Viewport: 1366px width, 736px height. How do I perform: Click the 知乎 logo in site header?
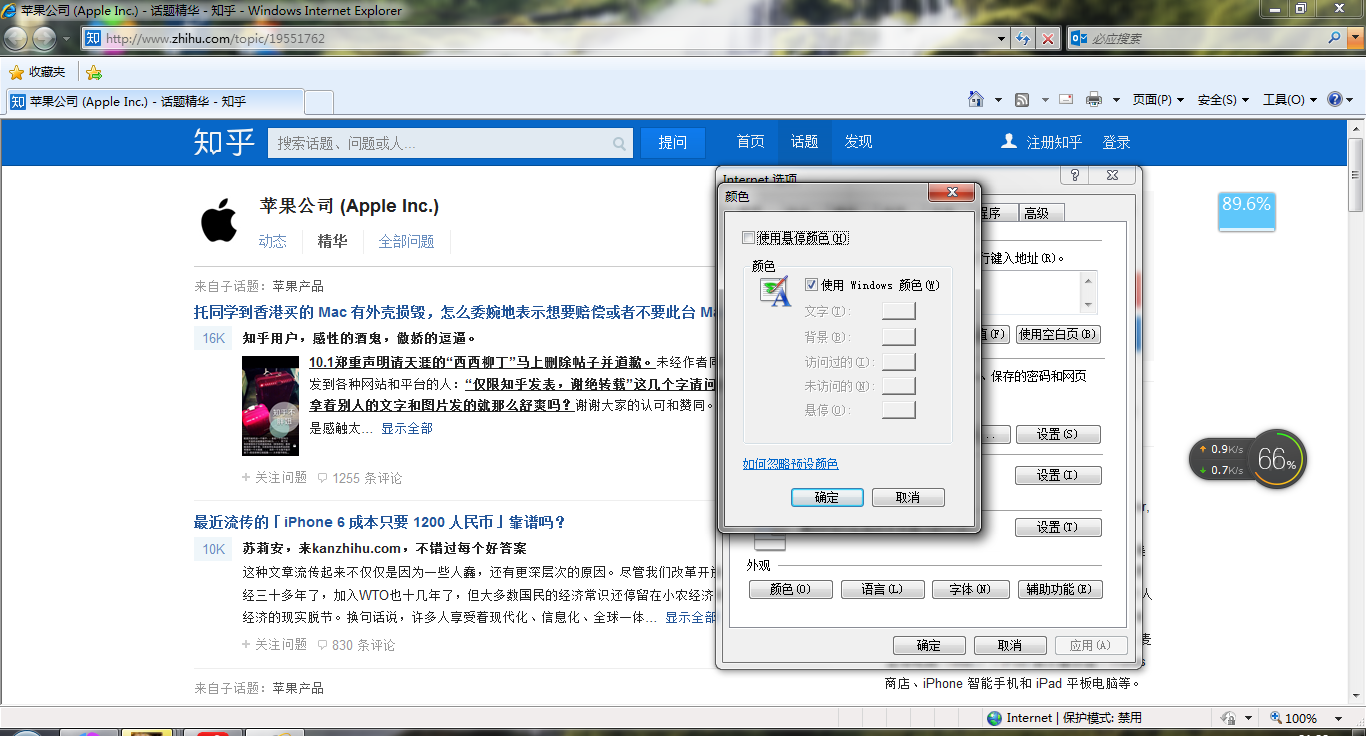tap(225, 142)
